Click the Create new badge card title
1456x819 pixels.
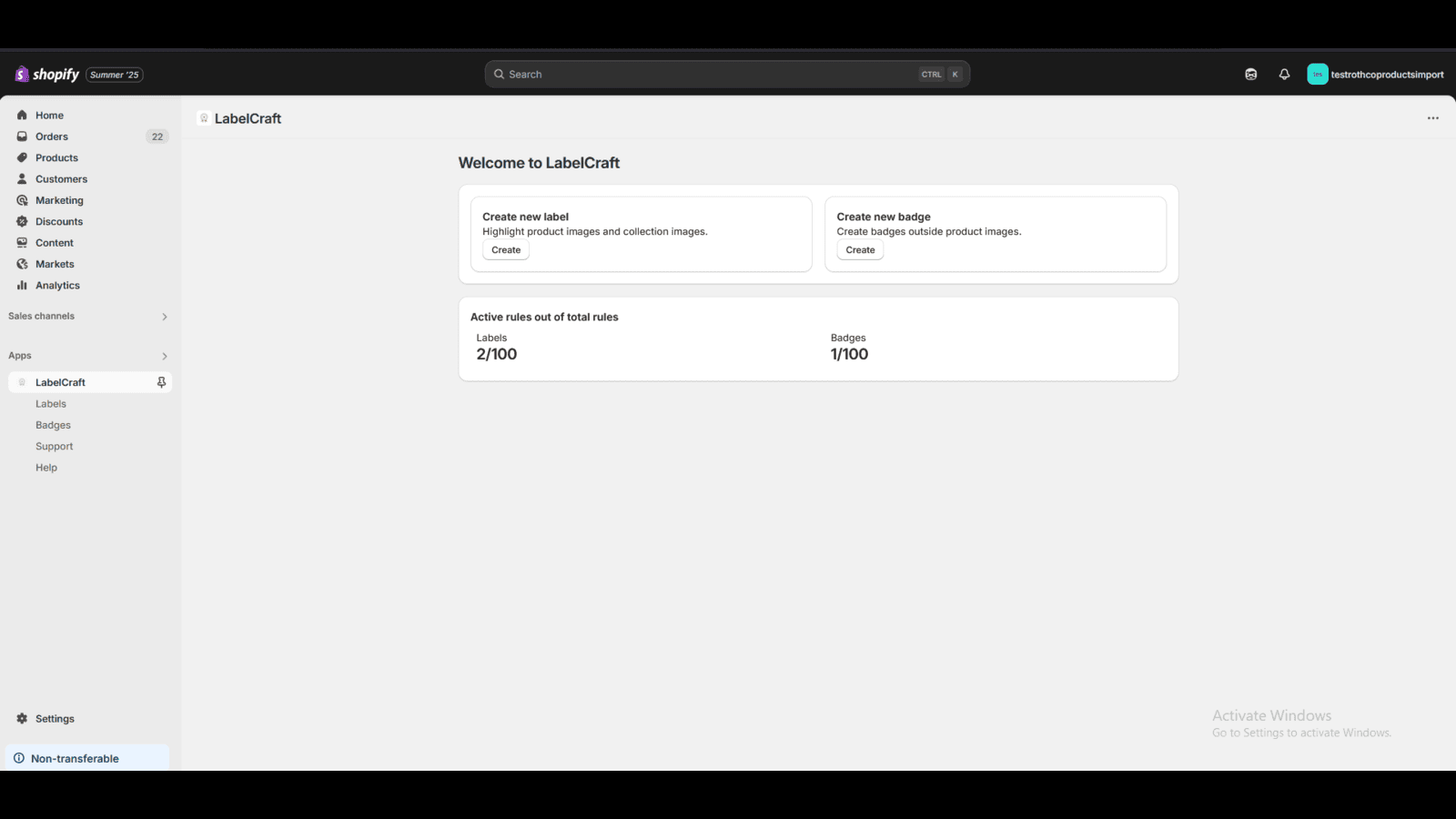click(x=884, y=217)
